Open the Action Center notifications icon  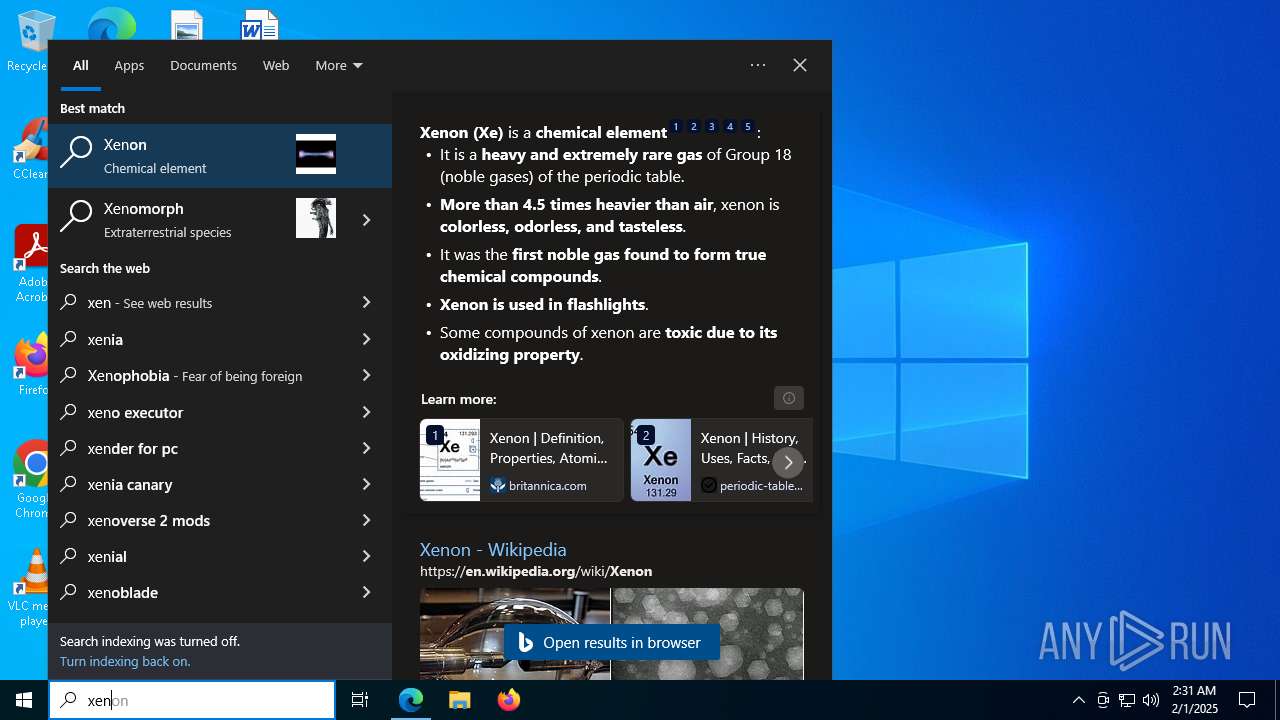(x=1247, y=700)
